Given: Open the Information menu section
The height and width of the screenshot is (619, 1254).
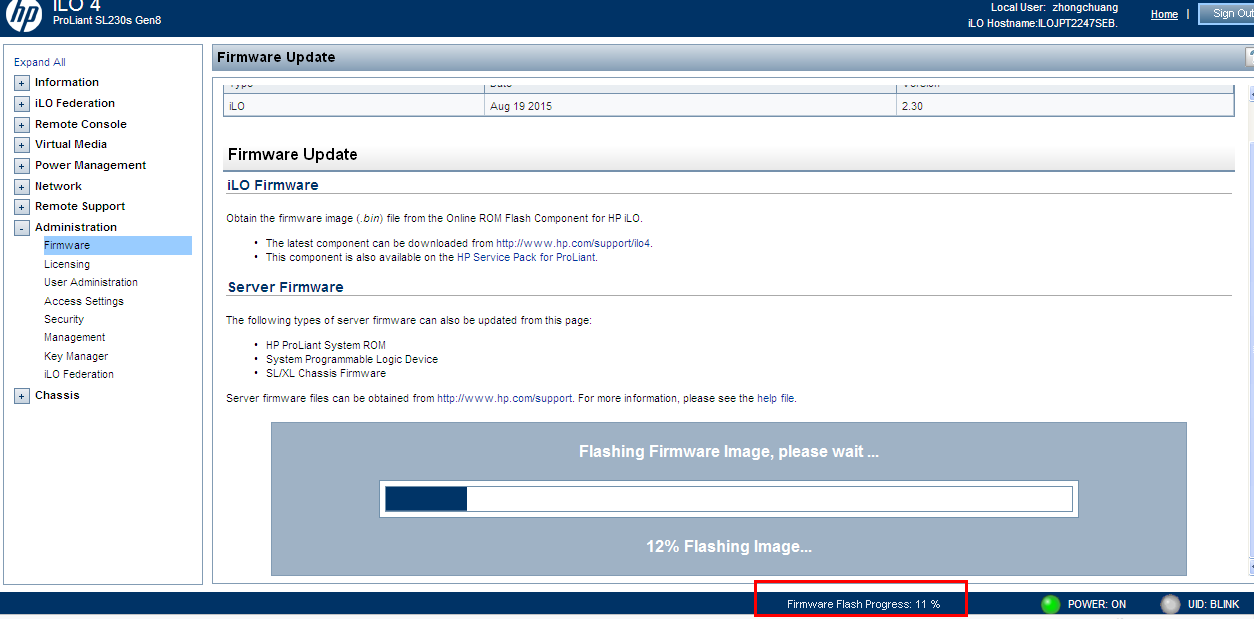Looking at the screenshot, I should click(x=67, y=82).
